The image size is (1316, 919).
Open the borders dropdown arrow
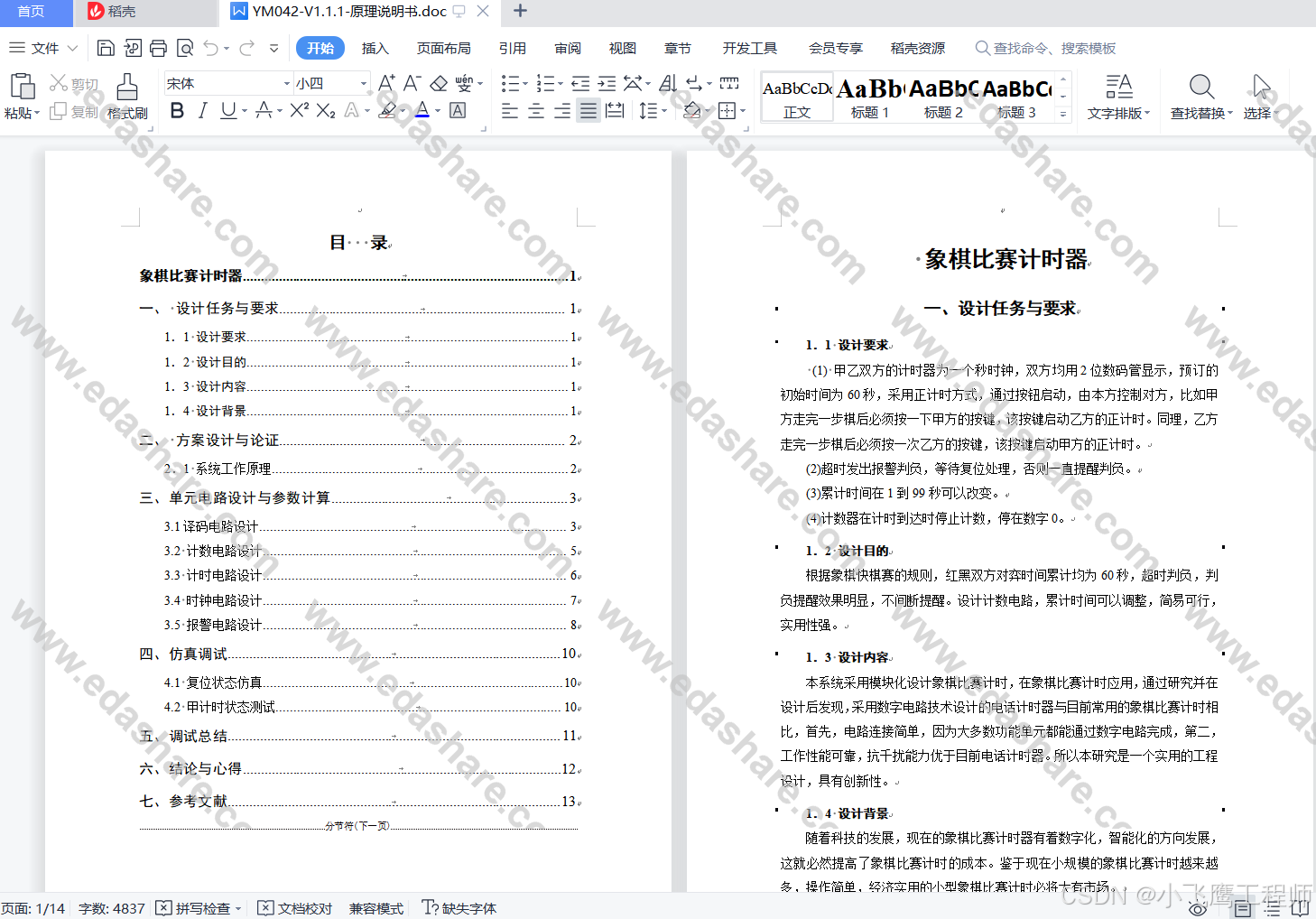pos(742,111)
